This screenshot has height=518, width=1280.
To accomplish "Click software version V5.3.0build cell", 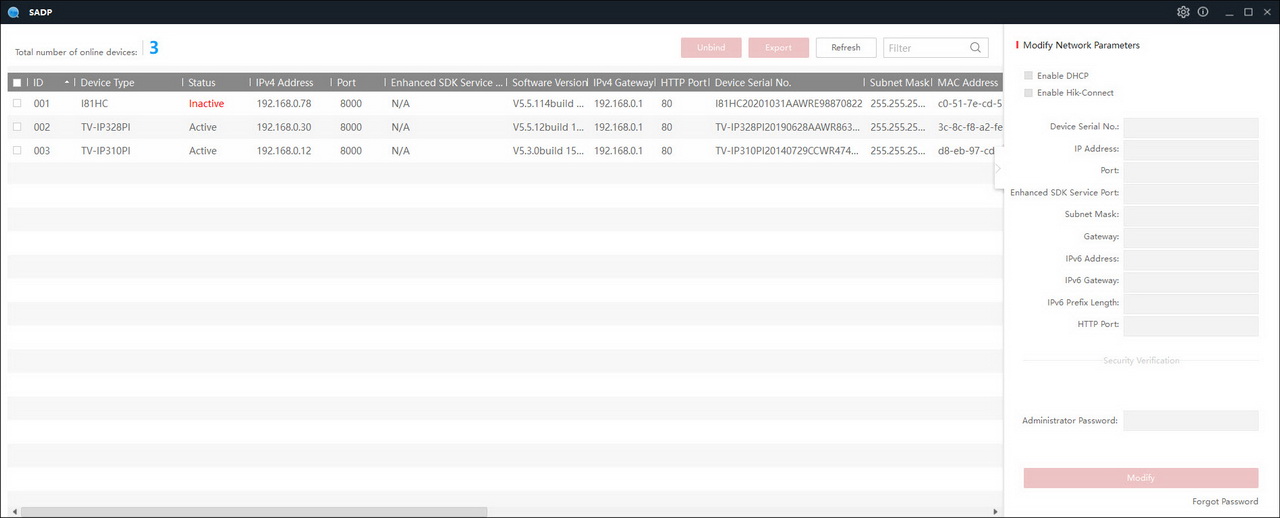I will (548, 151).
